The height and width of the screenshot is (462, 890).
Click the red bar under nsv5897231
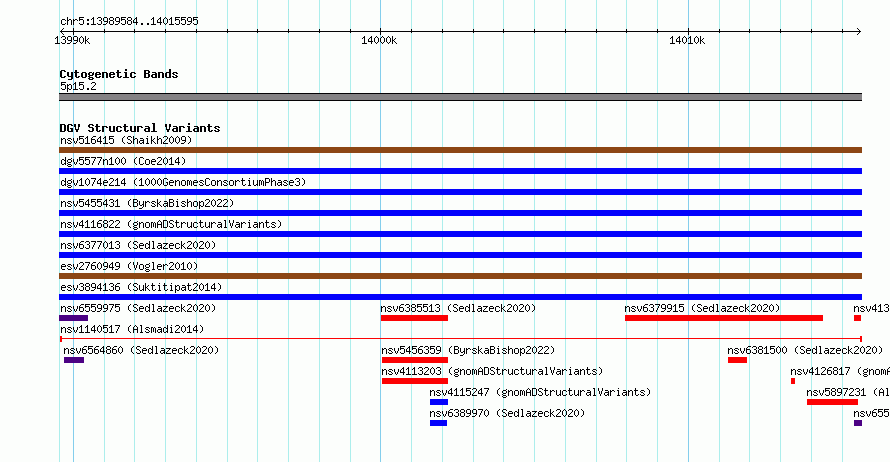click(832, 402)
